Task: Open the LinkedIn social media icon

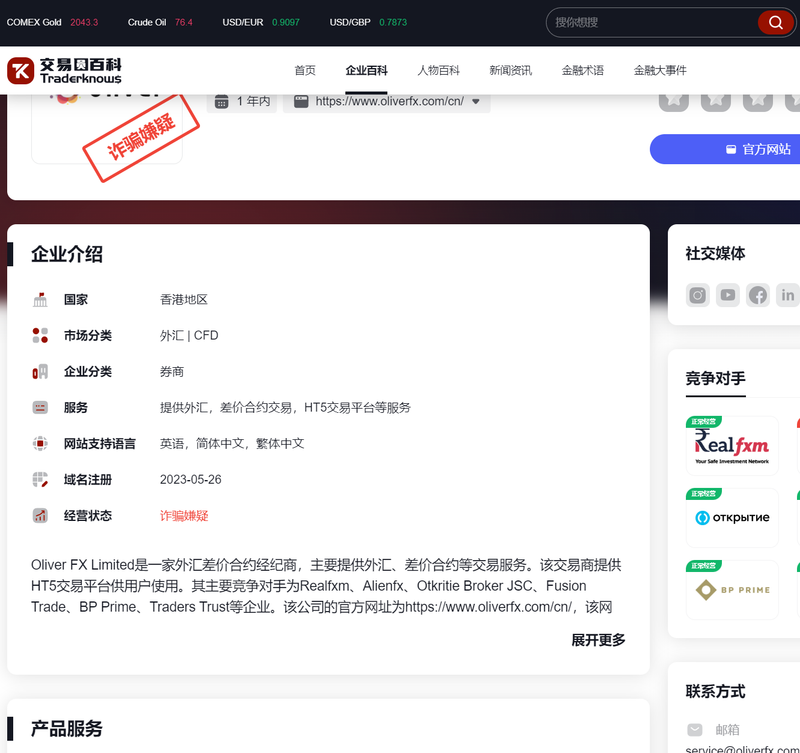Action: [x=788, y=295]
